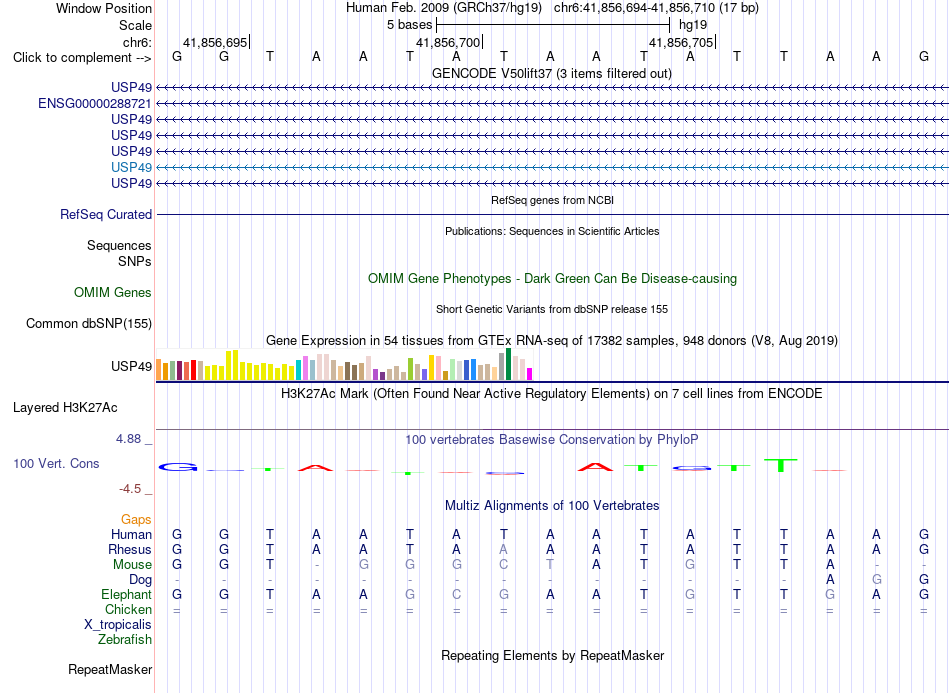Open the Layered H3K27Ac track label
The height and width of the screenshot is (693, 950).
[x=65, y=408]
